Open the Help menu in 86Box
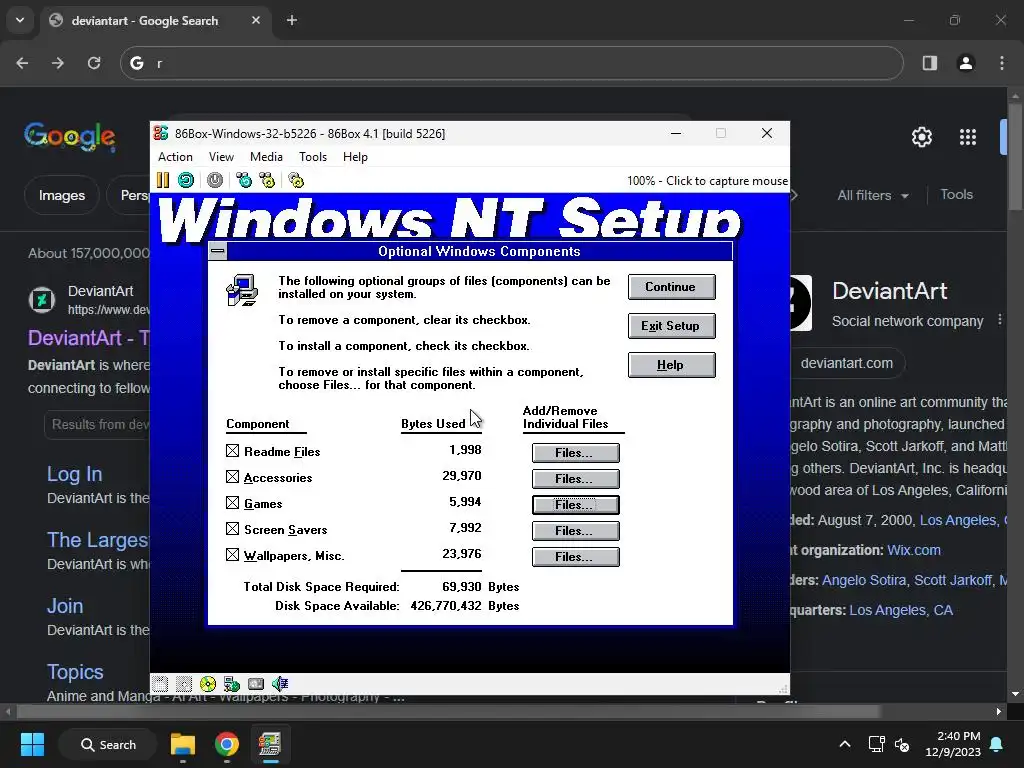 click(x=355, y=157)
